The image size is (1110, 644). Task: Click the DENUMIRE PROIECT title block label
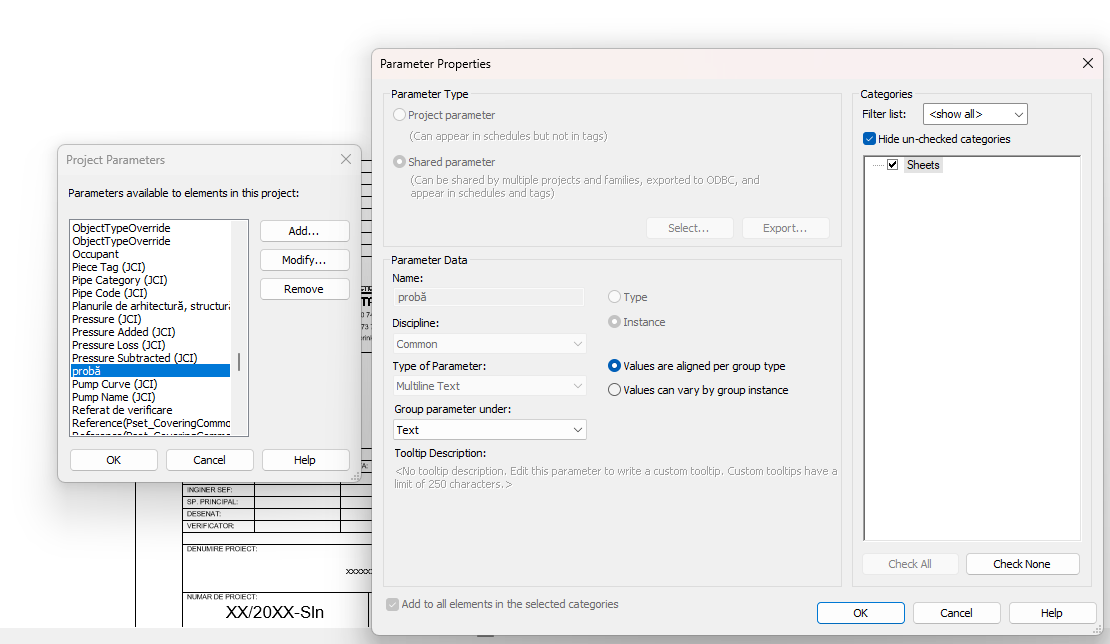(x=222, y=548)
